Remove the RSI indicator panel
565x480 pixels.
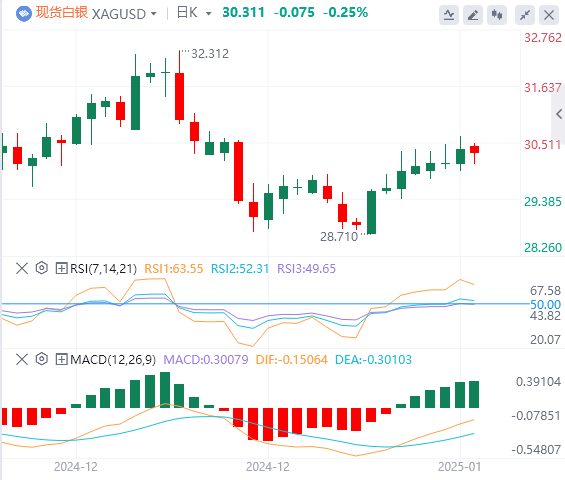(x=22, y=268)
